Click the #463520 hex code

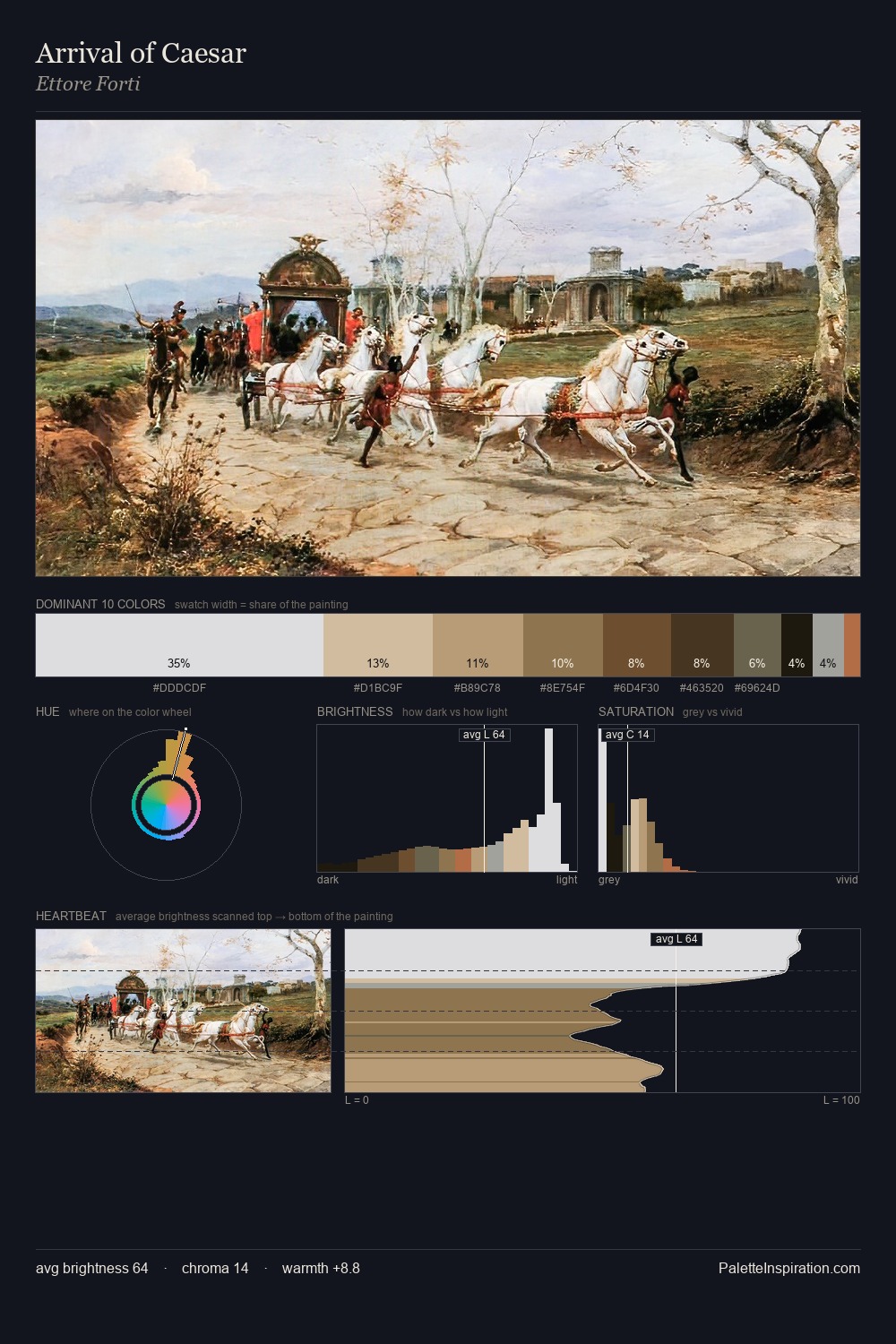(x=702, y=688)
